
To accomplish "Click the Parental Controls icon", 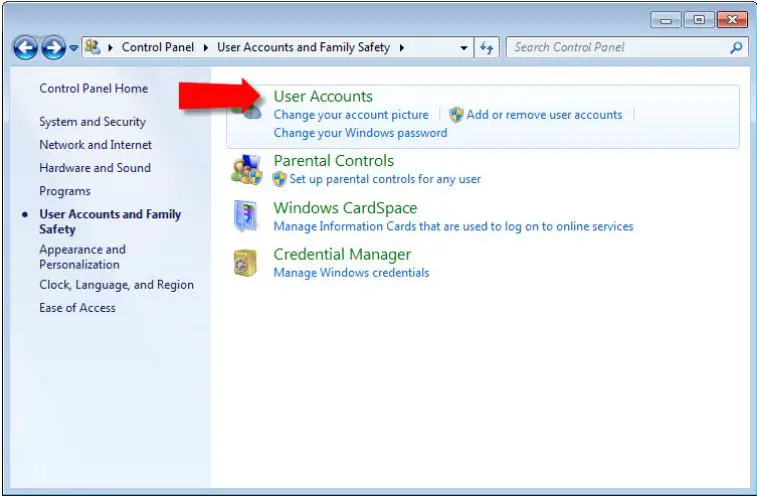I will click(x=246, y=170).
